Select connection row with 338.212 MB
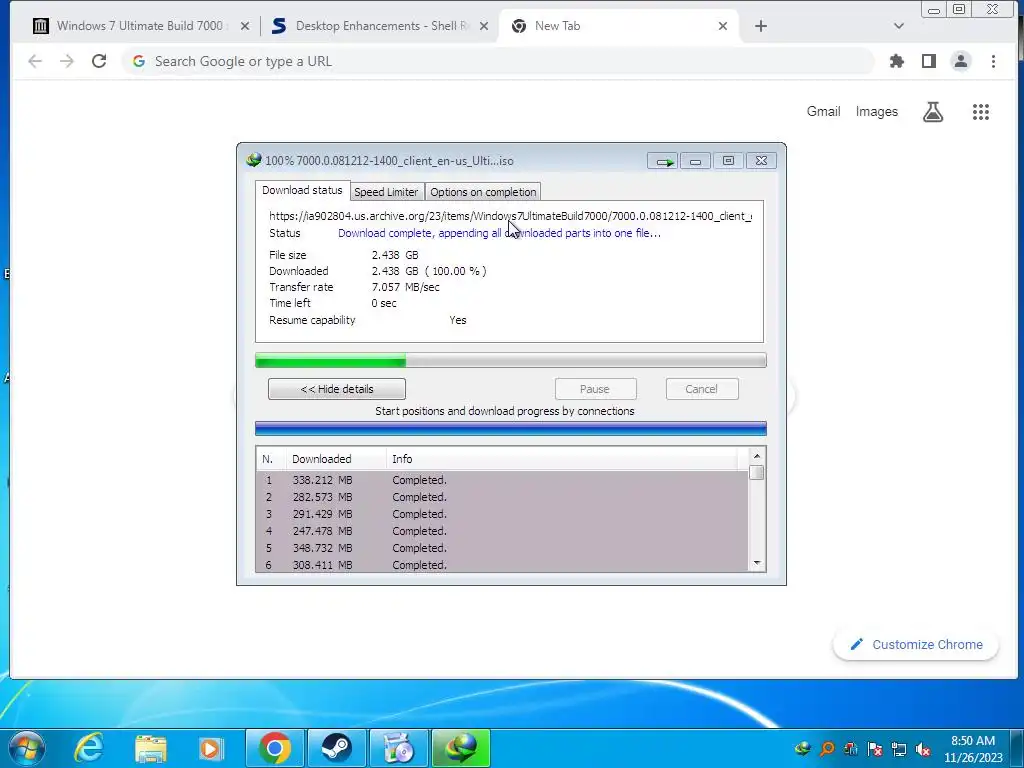This screenshot has width=1024, height=768. 502,480
